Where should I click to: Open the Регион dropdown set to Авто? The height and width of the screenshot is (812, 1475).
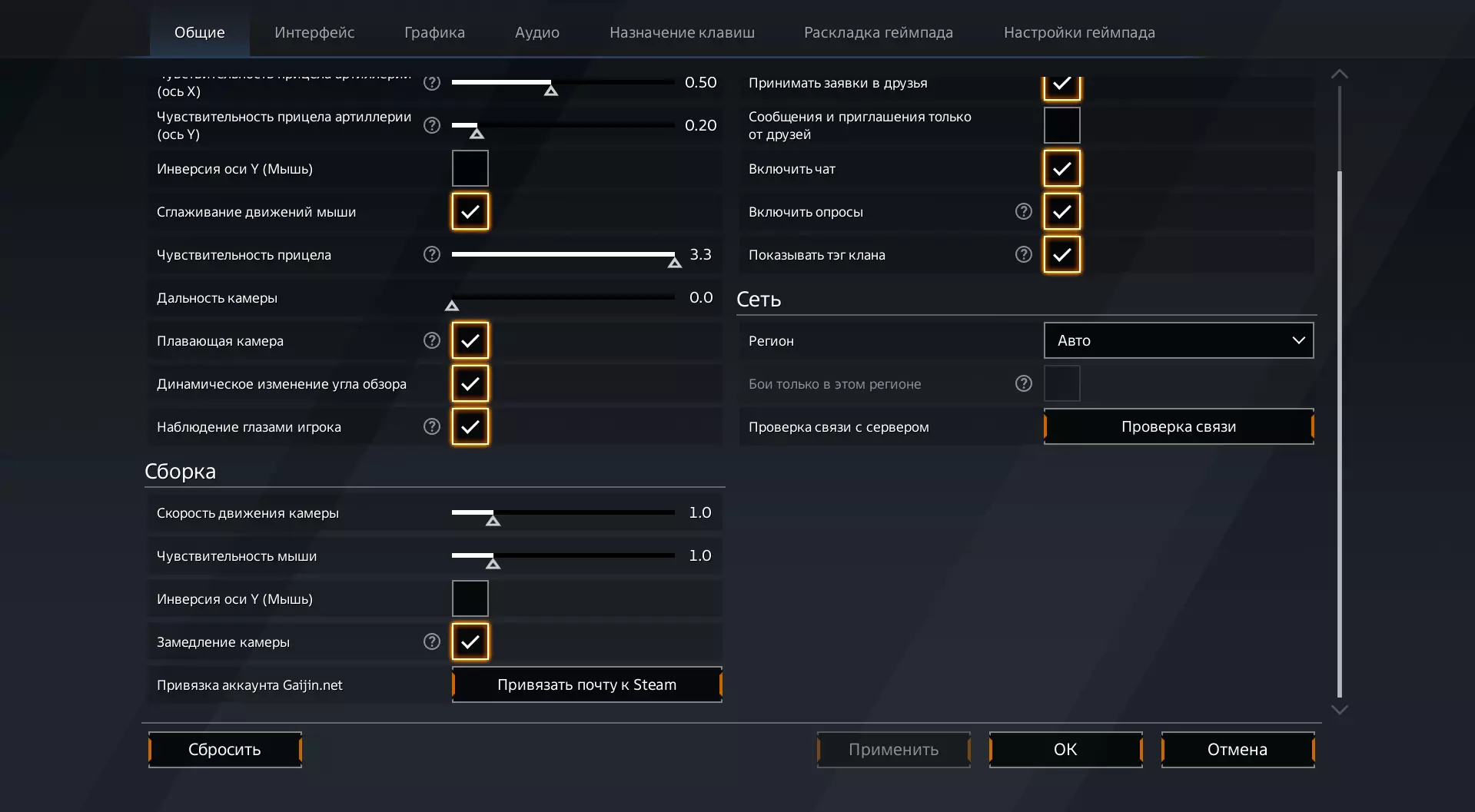pos(1179,340)
